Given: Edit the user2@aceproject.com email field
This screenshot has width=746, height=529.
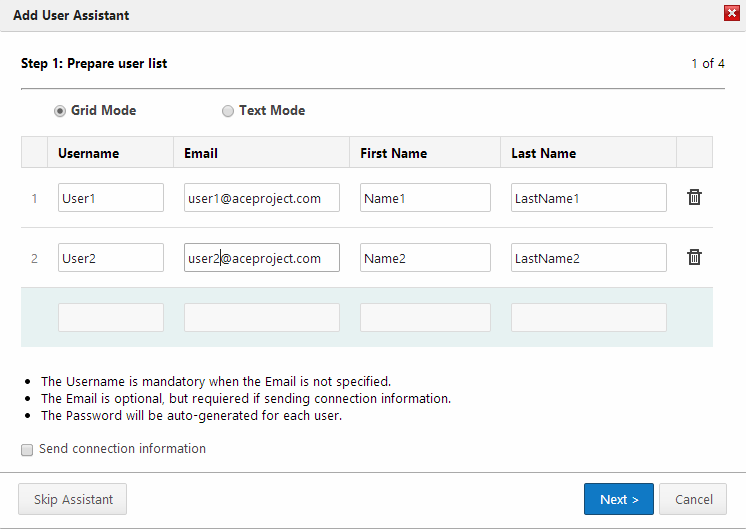Looking at the screenshot, I should pos(262,257).
